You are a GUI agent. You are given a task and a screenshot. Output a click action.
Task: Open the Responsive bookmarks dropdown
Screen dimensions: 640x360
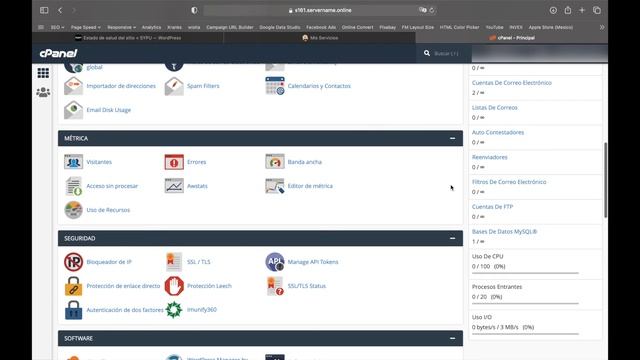(121, 27)
